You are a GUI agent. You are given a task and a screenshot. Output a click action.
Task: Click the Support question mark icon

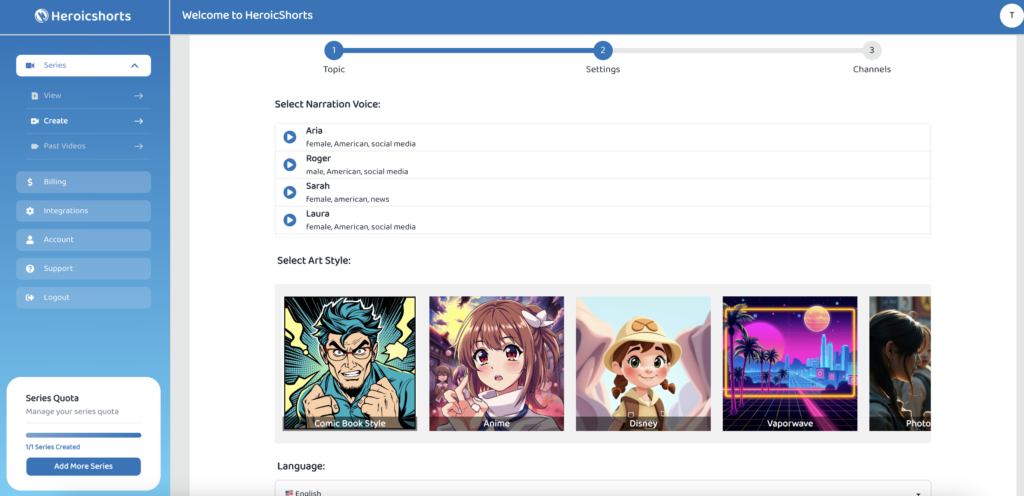point(30,269)
